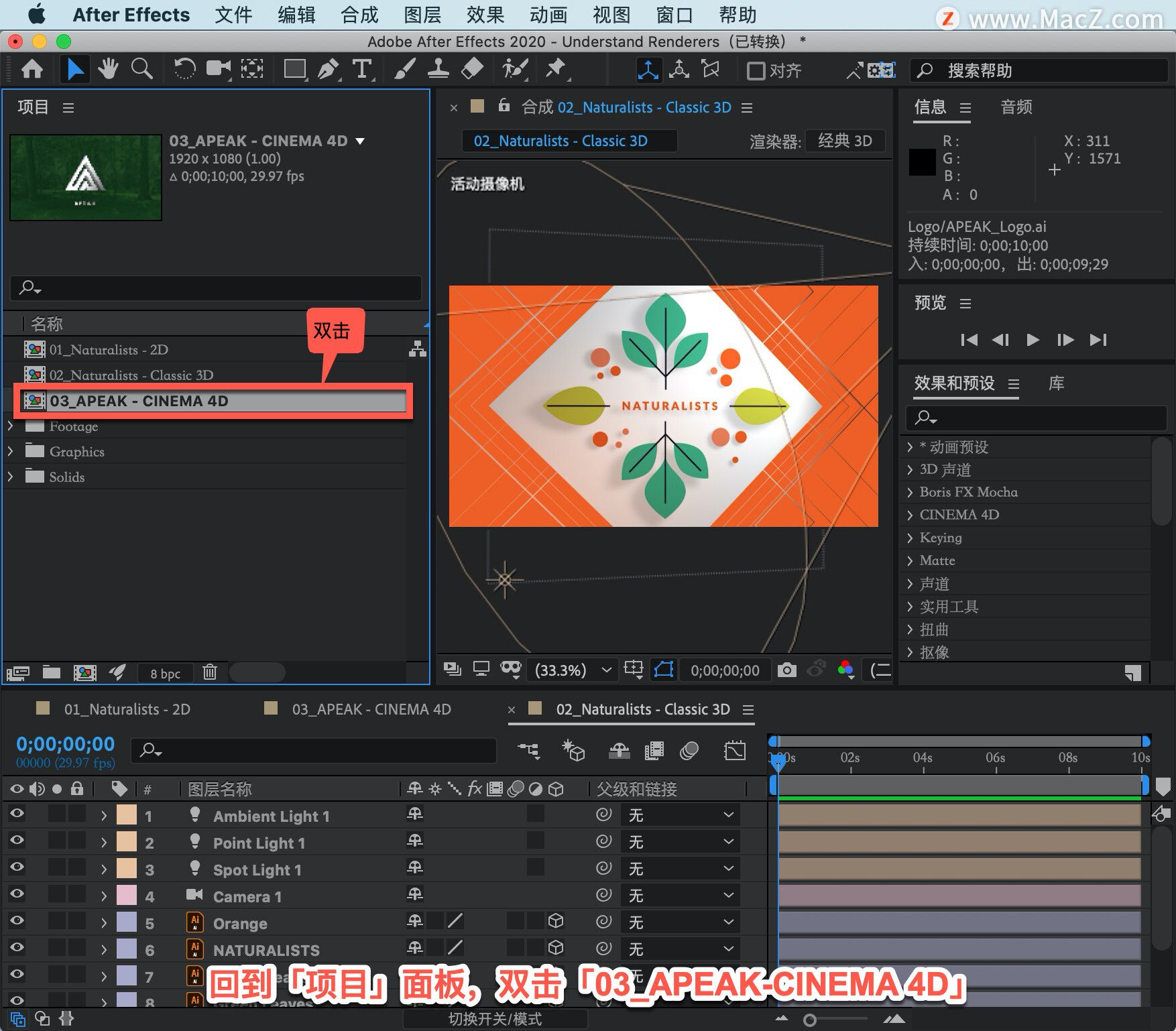Toggle visibility of Camera 1 layer
Image resolution: width=1176 pixels, height=1031 pixels.
17,894
